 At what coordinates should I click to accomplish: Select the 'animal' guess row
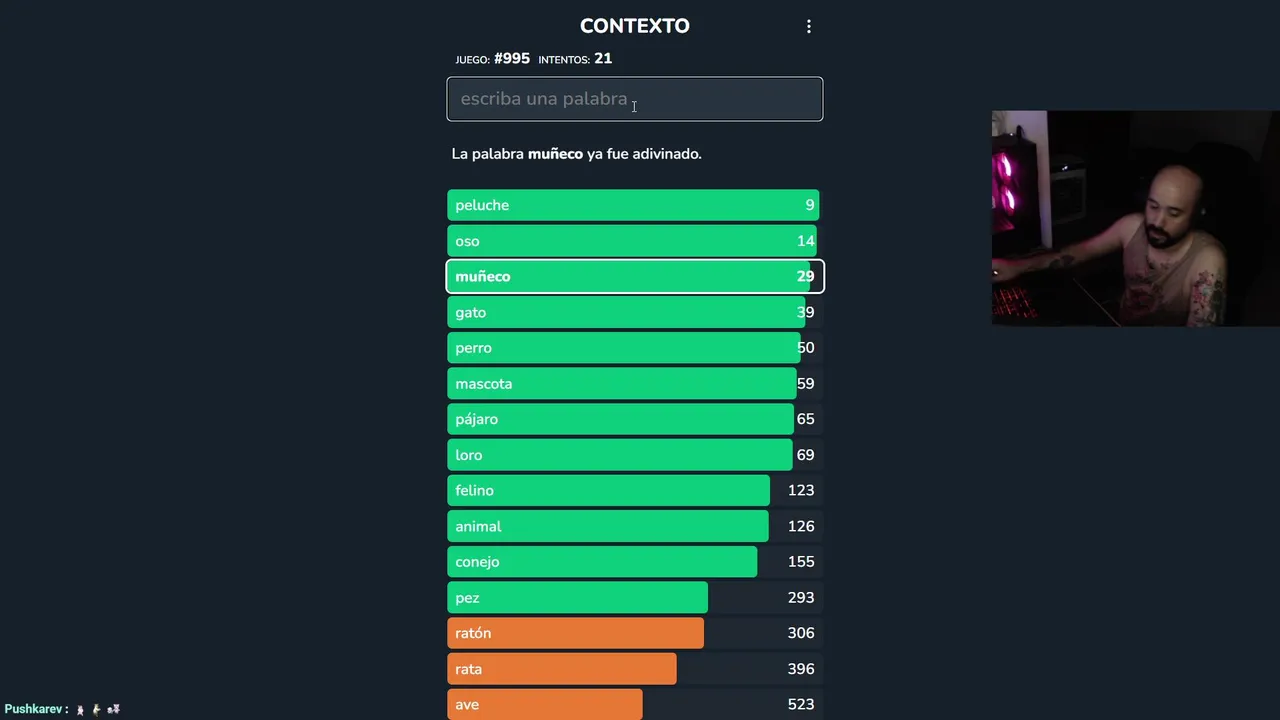(634, 526)
